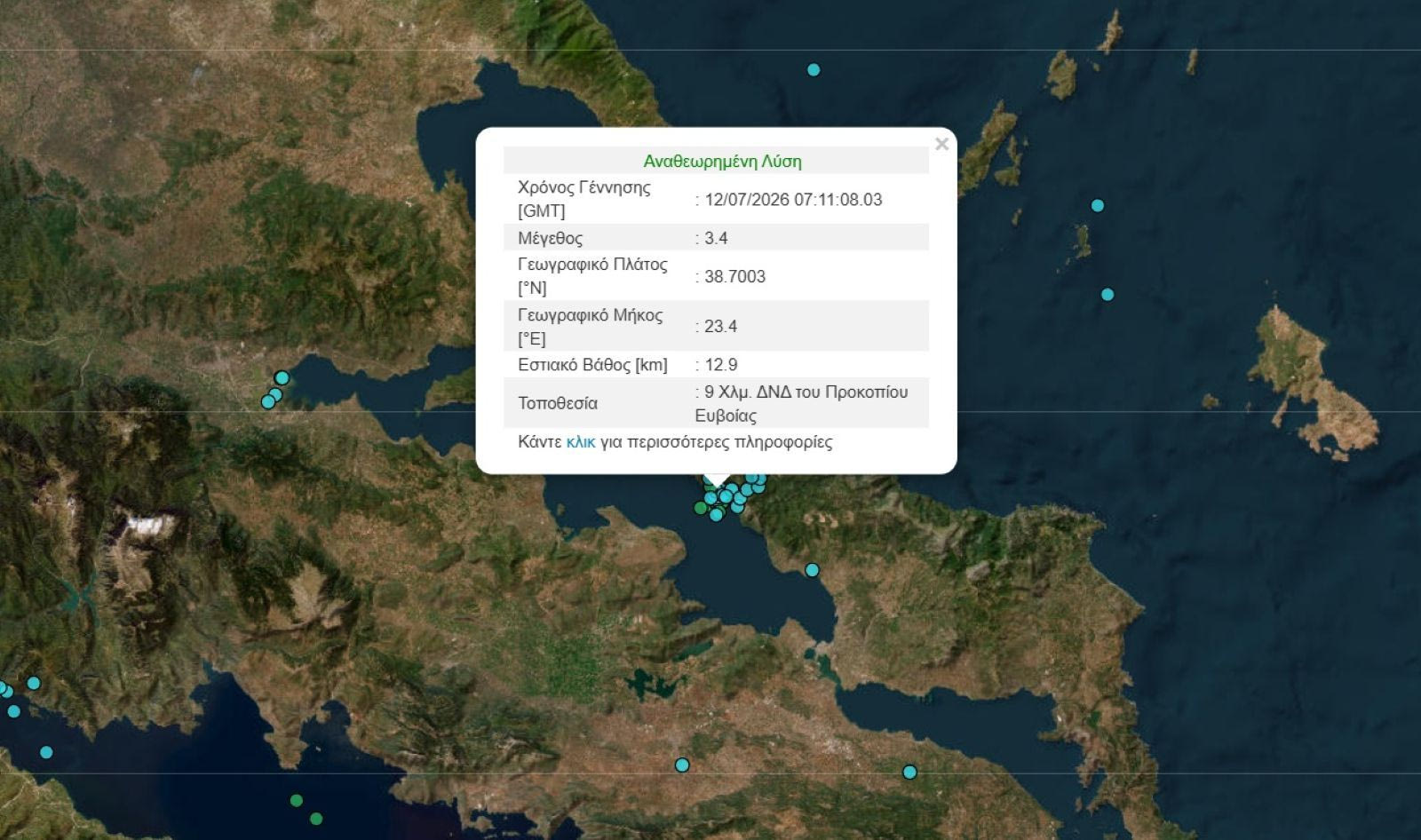This screenshot has height=840, width=1421.
Task: Select the magnitude value '3.4'
Action: [716, 238]
